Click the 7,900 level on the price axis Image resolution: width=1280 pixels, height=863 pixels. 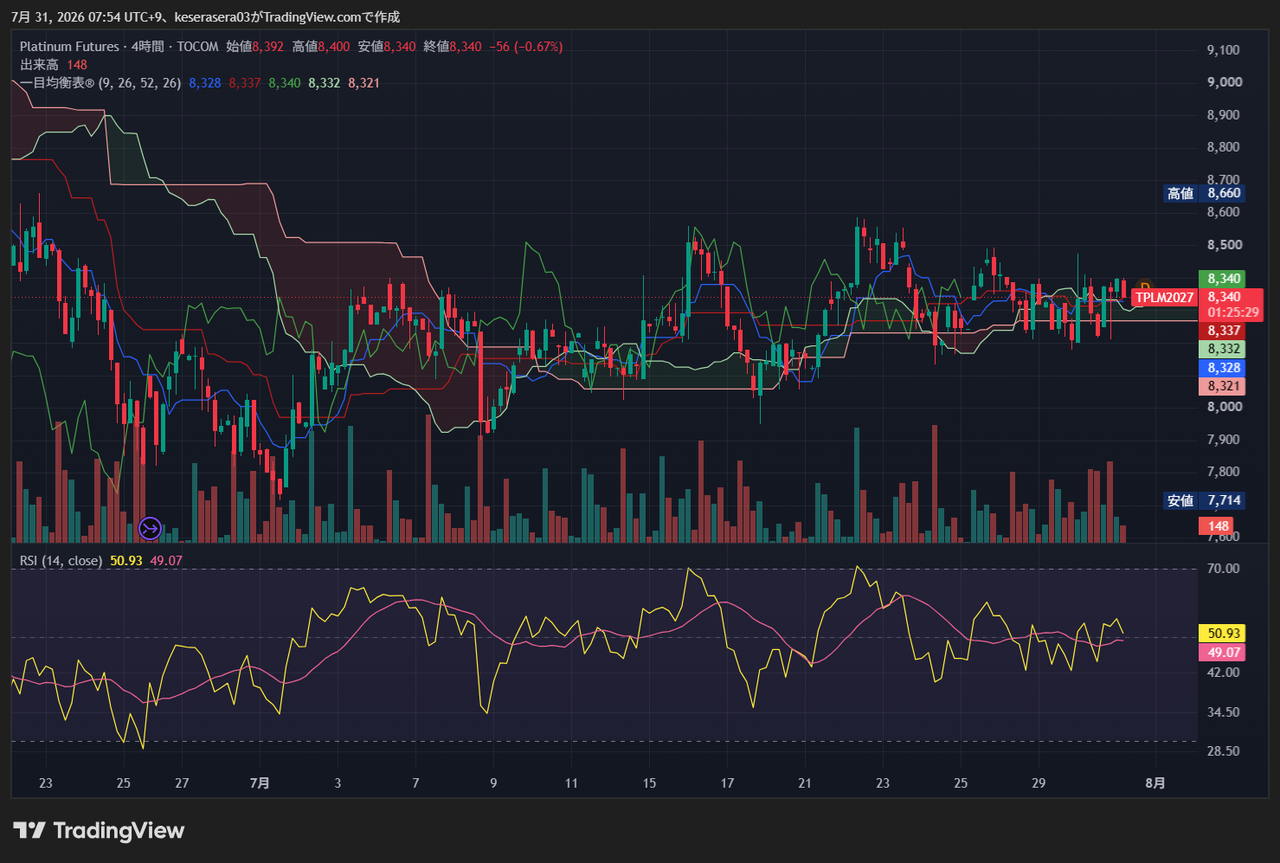(1224, 440)
